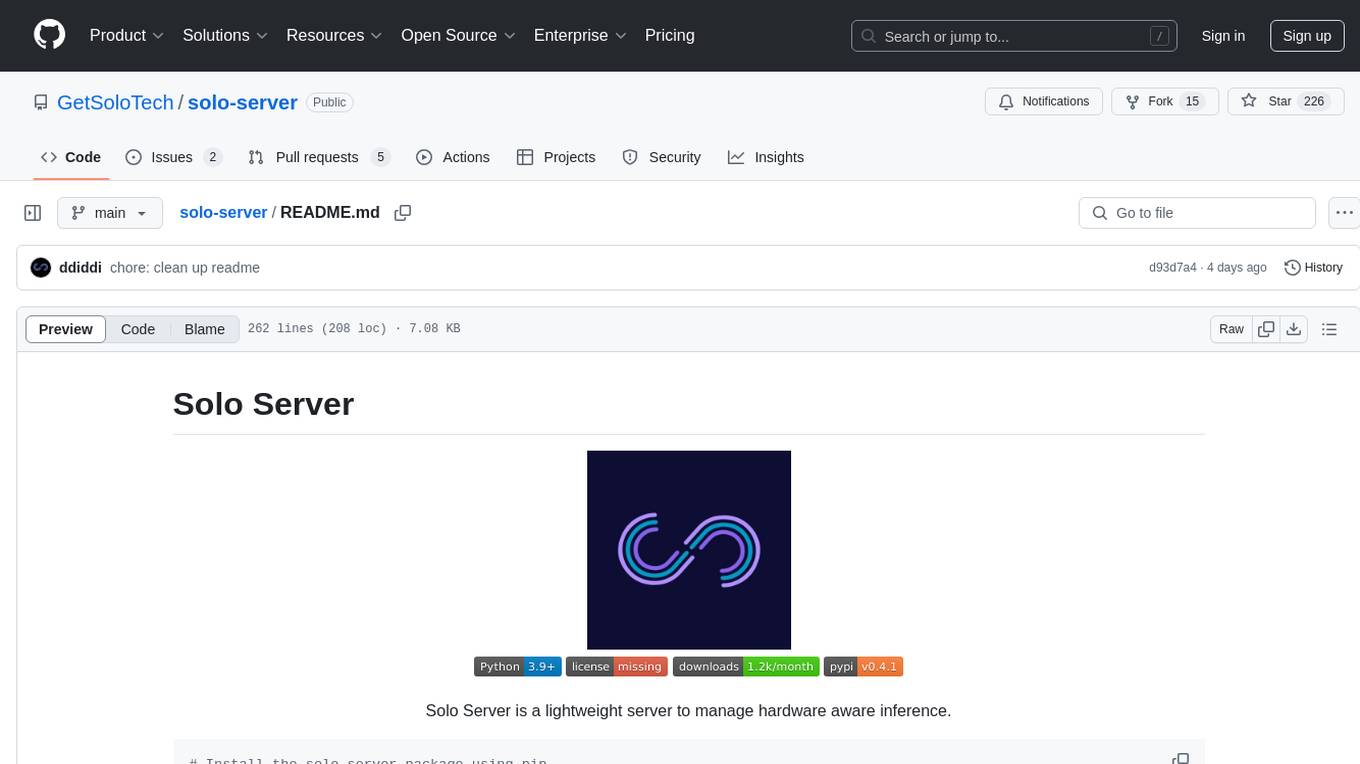The height and width of the screenshot is (764, 1360).
Task: View the file History
Action: (x=1313, y=267)
